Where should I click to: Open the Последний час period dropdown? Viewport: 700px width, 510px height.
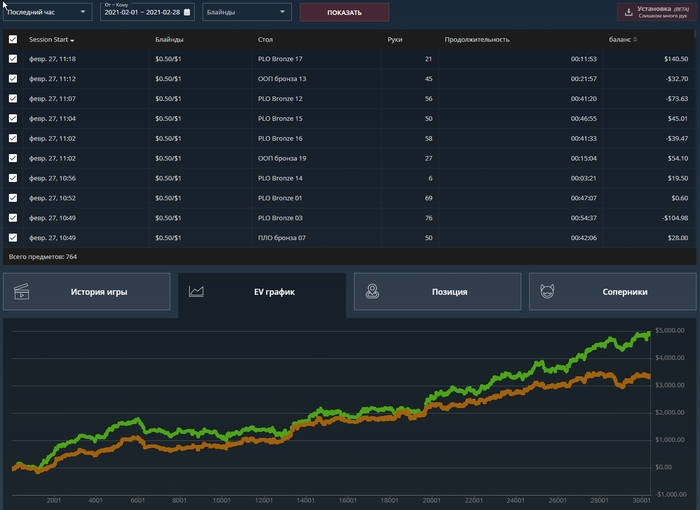[47, 12]
